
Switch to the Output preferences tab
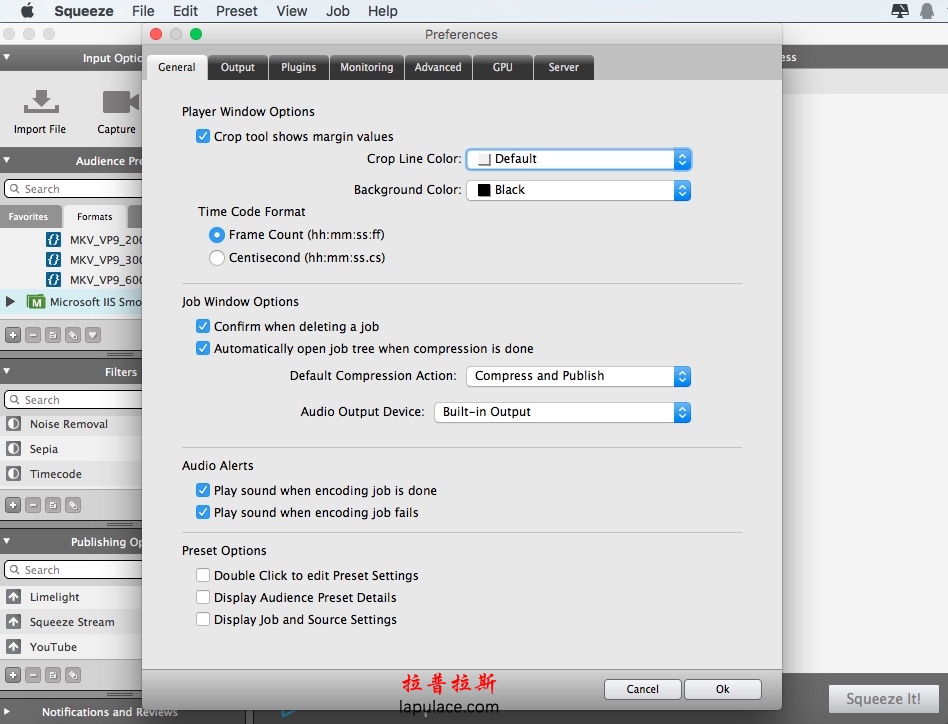pos(238,67)
